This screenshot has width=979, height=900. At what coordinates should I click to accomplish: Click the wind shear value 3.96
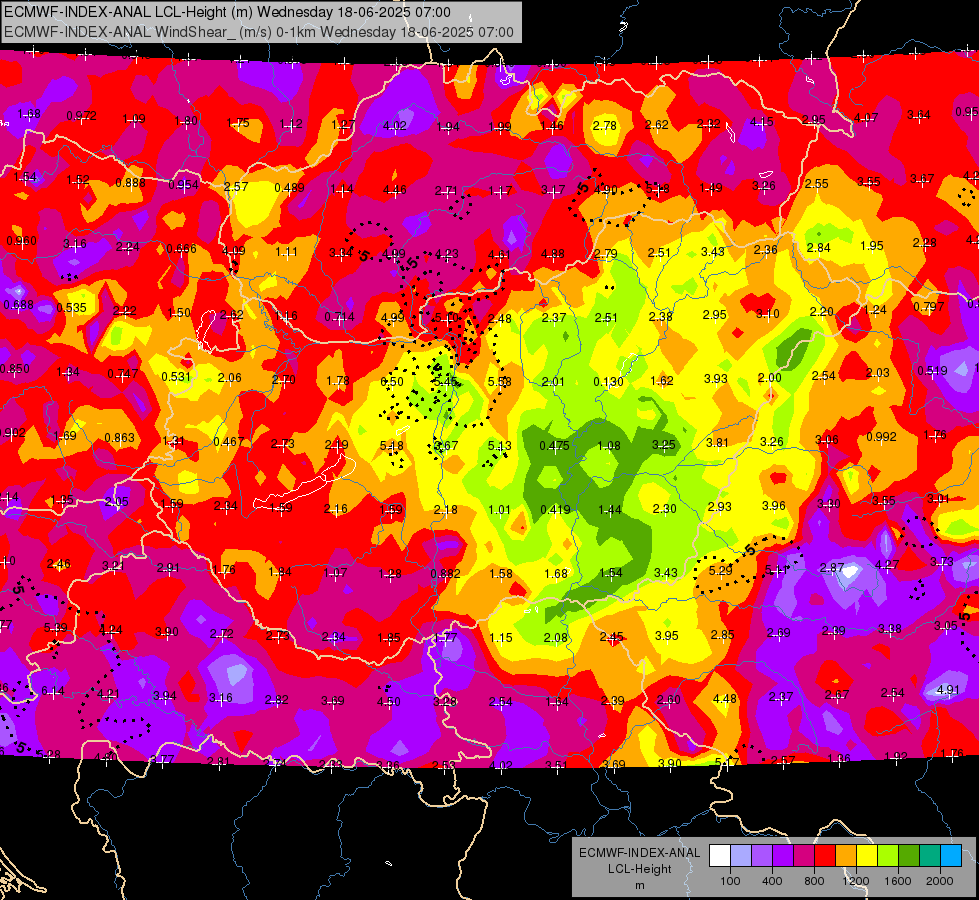point(774,505)
